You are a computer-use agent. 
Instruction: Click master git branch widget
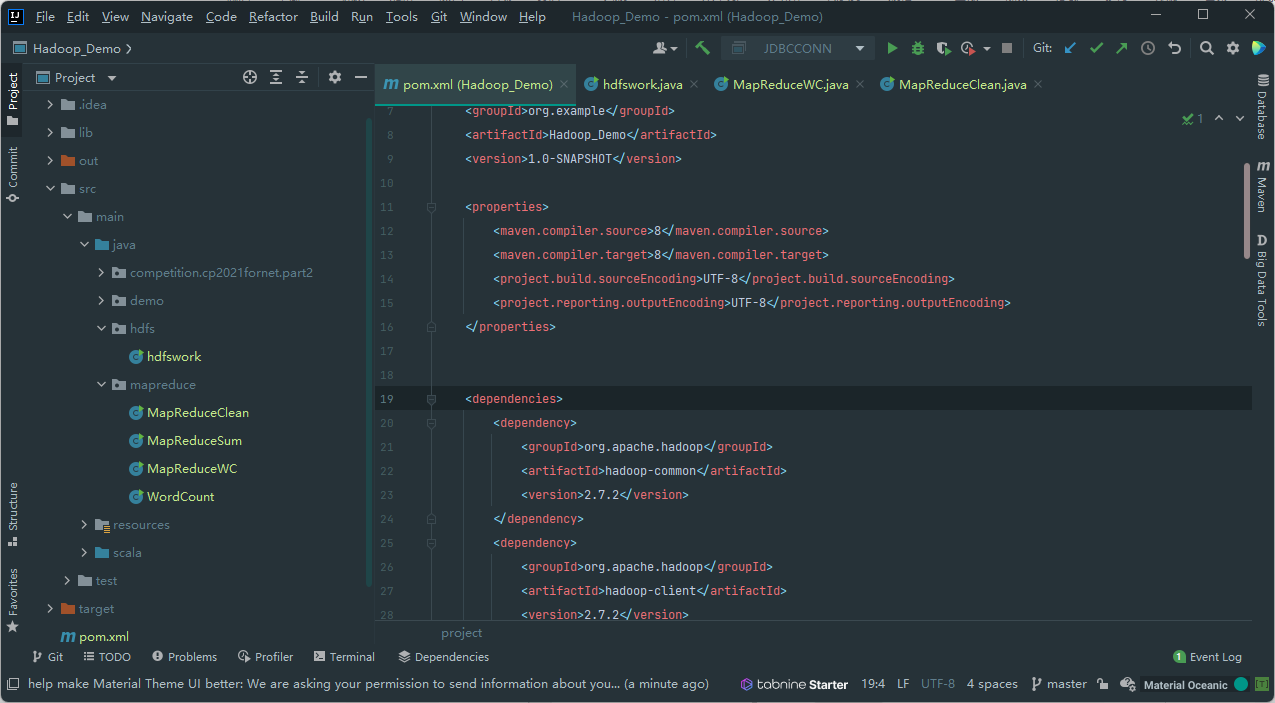point(1058,684)
